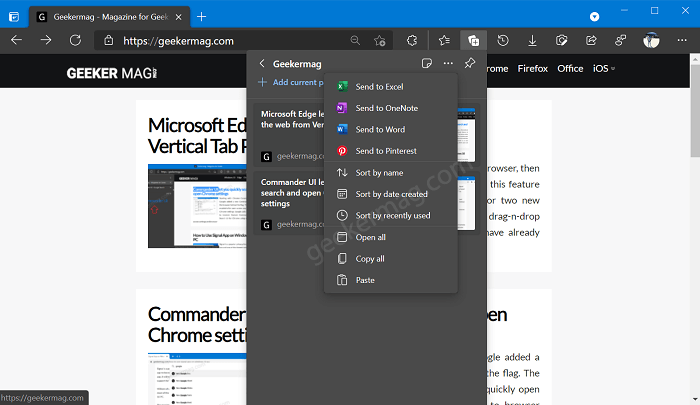Open the Commander article headline on page

(x=197, y=325)
